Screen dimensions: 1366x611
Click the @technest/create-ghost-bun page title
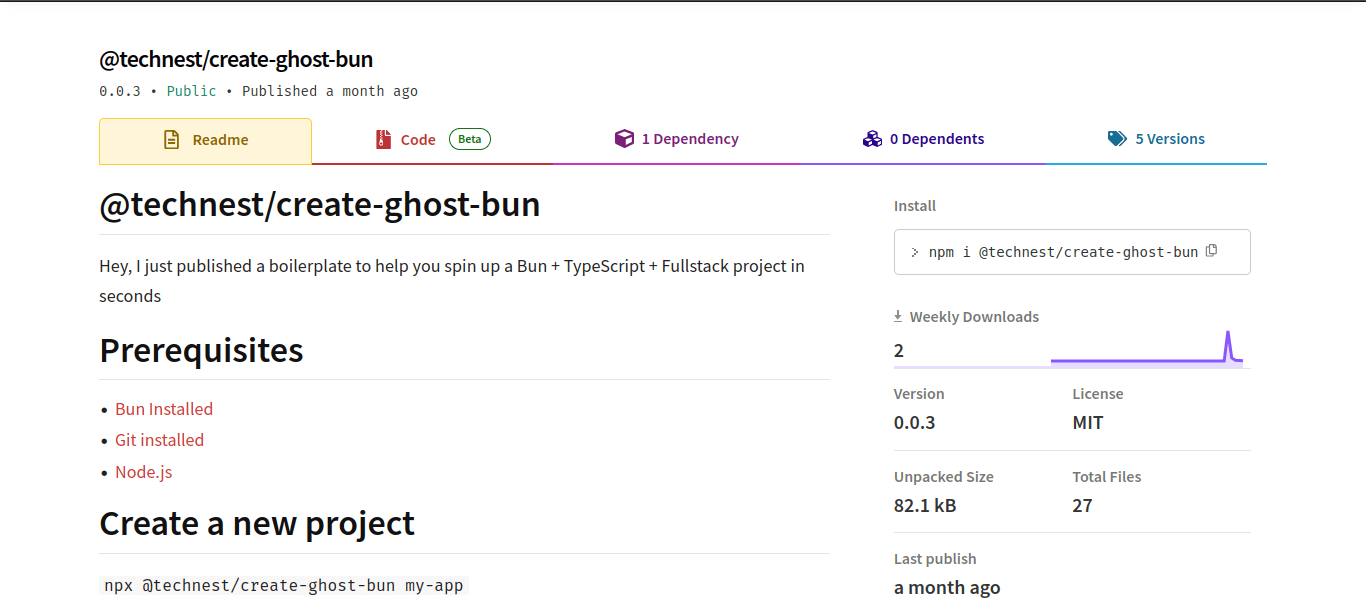(235, 59)
